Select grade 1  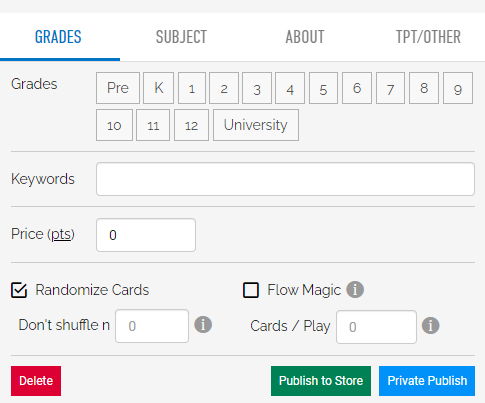(192, 88)
